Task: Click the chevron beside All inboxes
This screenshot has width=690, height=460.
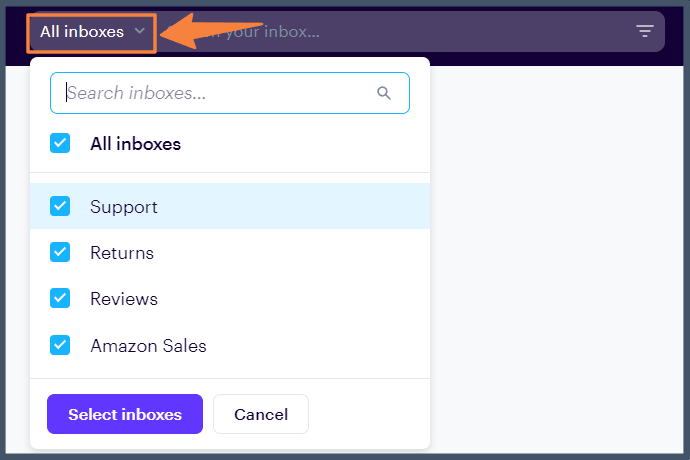Action: point(140,31)
